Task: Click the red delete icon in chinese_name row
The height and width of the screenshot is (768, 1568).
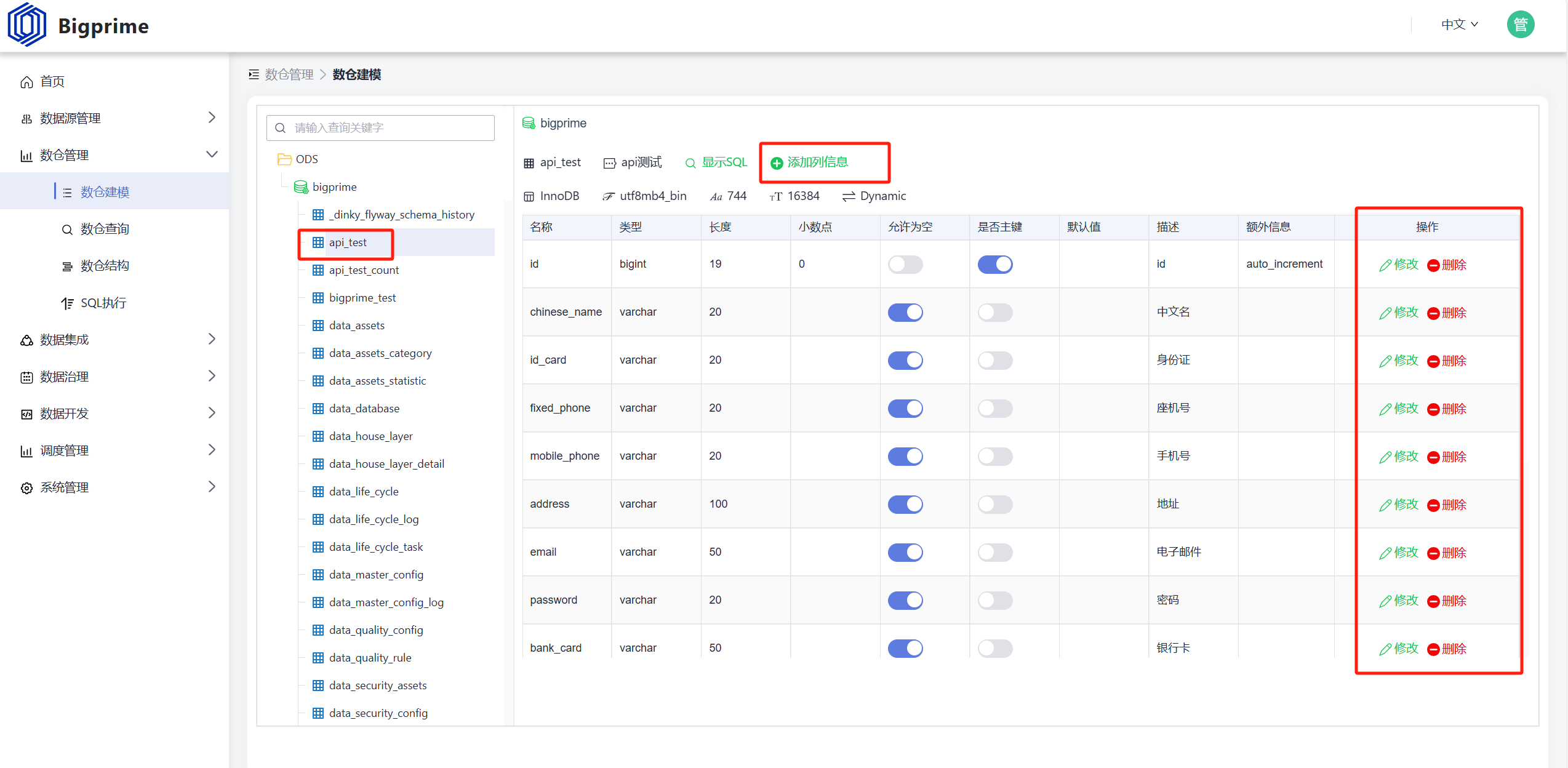Action: click(x=1433, y=313)
